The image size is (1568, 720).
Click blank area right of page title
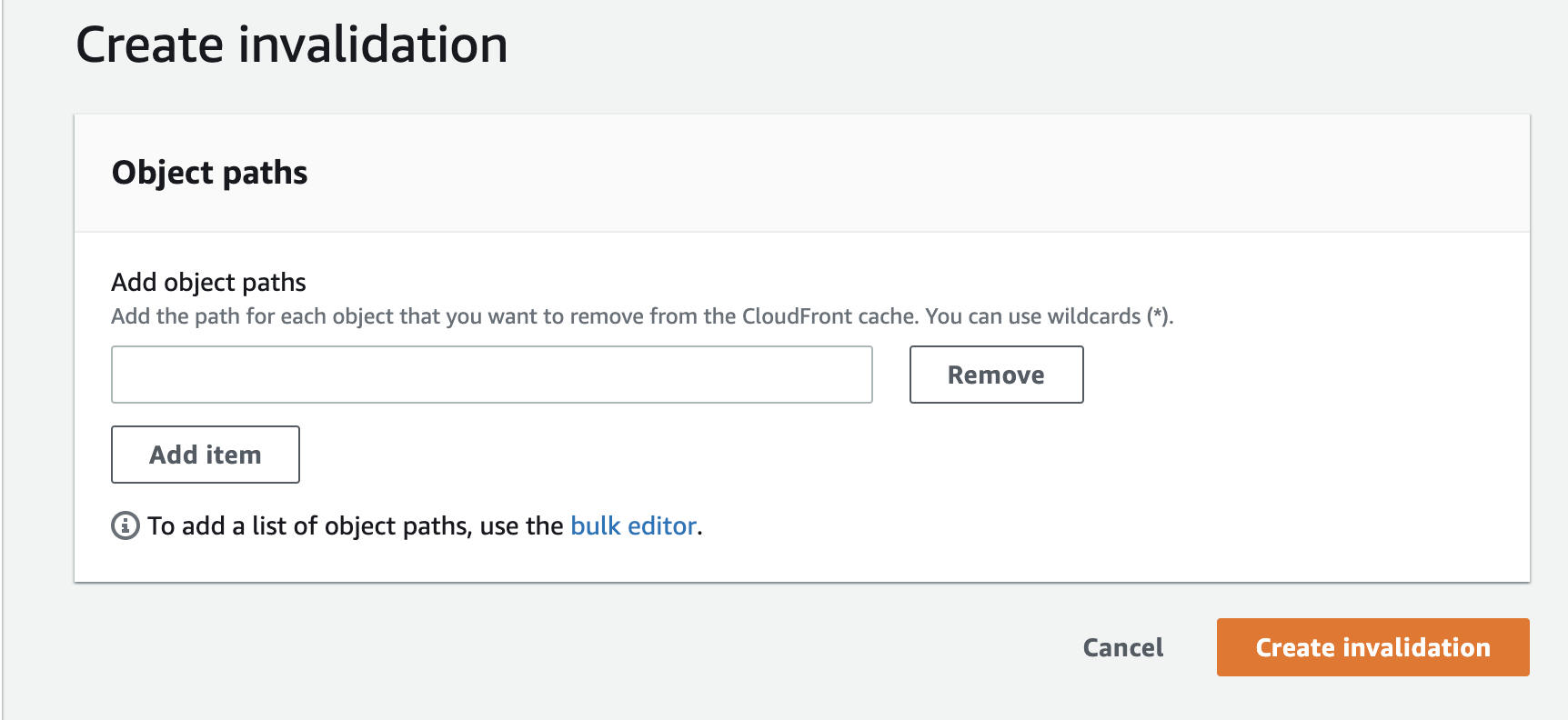point(1000,45)
